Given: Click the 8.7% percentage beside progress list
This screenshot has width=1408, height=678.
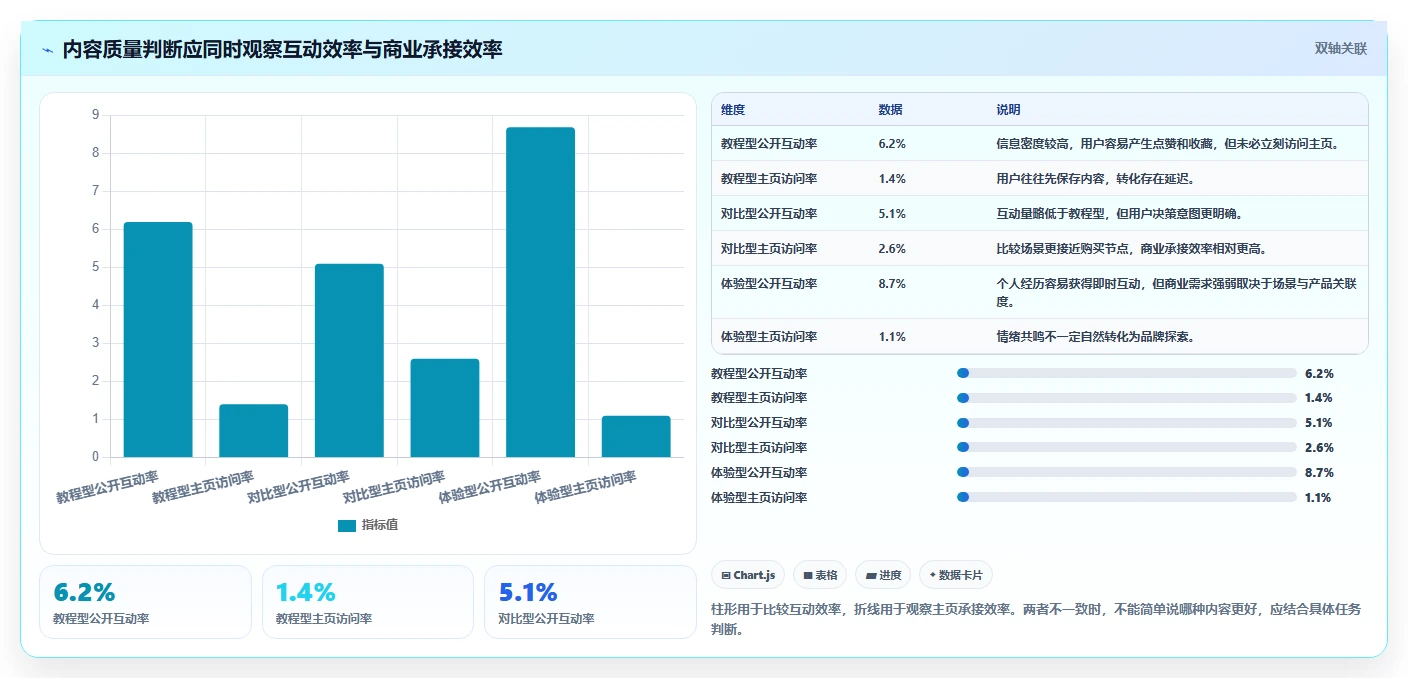Looking at the screenshot, I should pos(1319,472).
